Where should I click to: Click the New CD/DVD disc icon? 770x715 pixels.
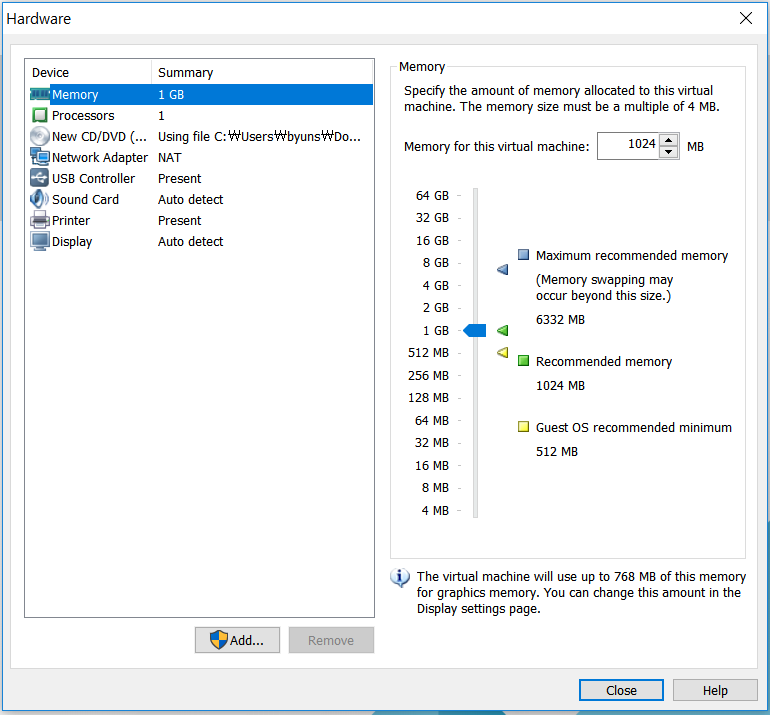coord(39,137)
